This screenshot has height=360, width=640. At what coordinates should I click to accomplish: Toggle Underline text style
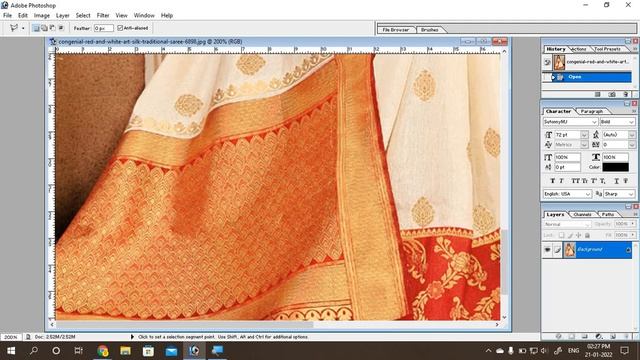click(616, 181)
